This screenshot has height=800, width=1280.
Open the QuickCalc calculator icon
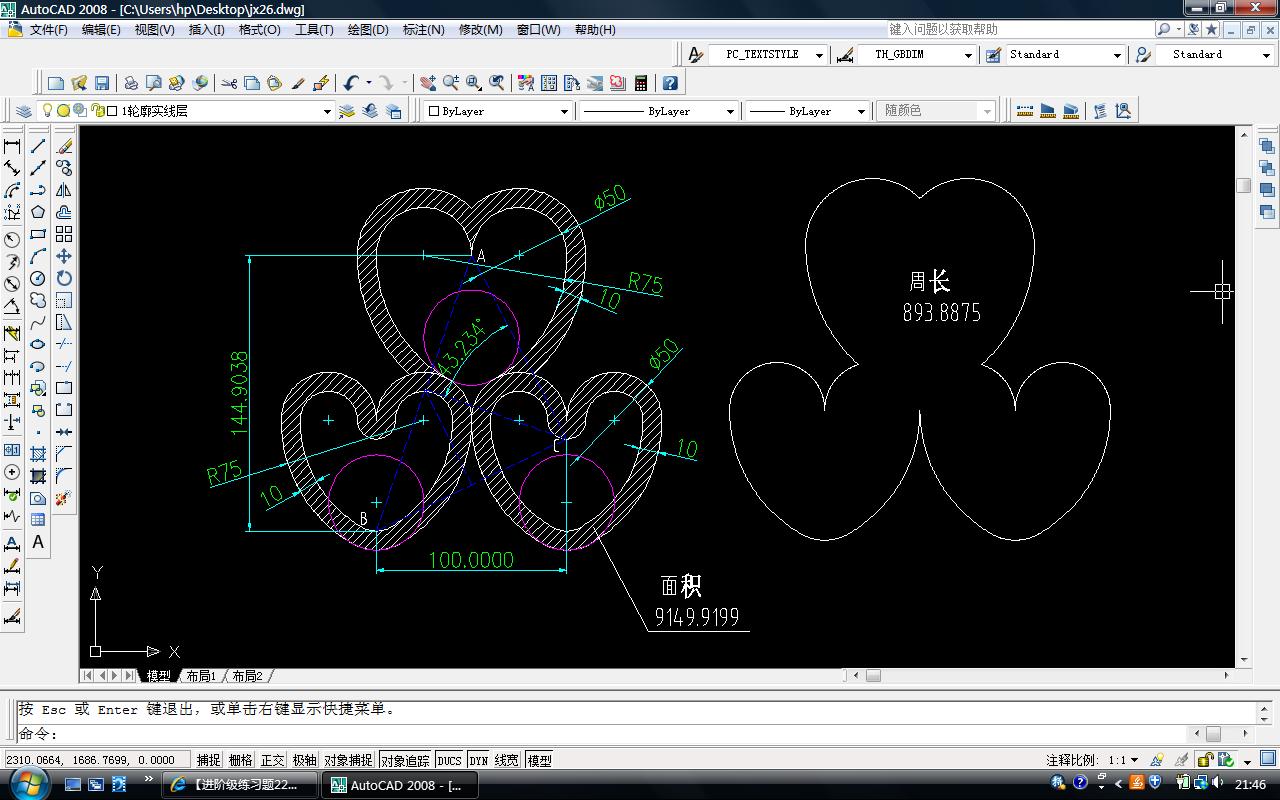[x=641, y=83]
